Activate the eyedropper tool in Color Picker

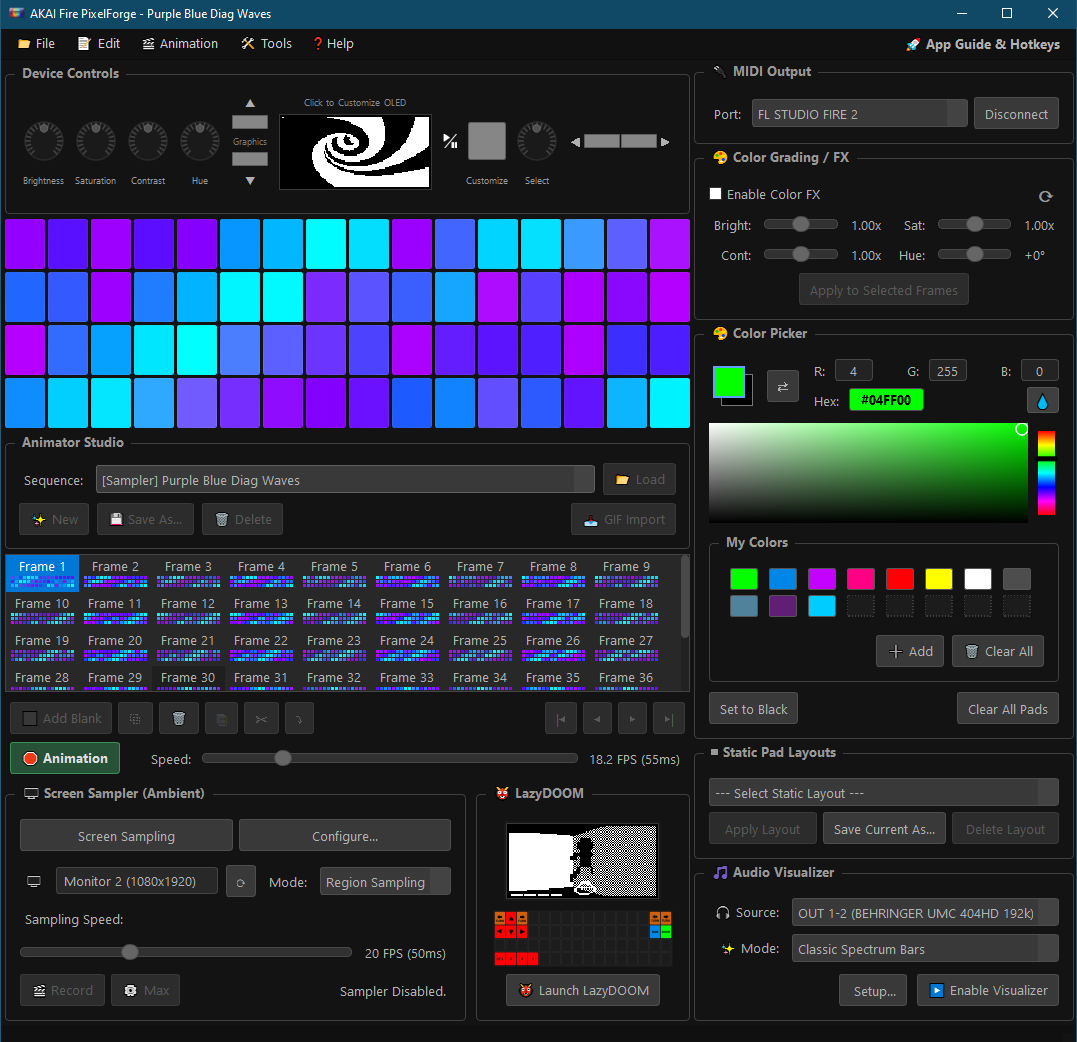click(x=1042, y=400)
